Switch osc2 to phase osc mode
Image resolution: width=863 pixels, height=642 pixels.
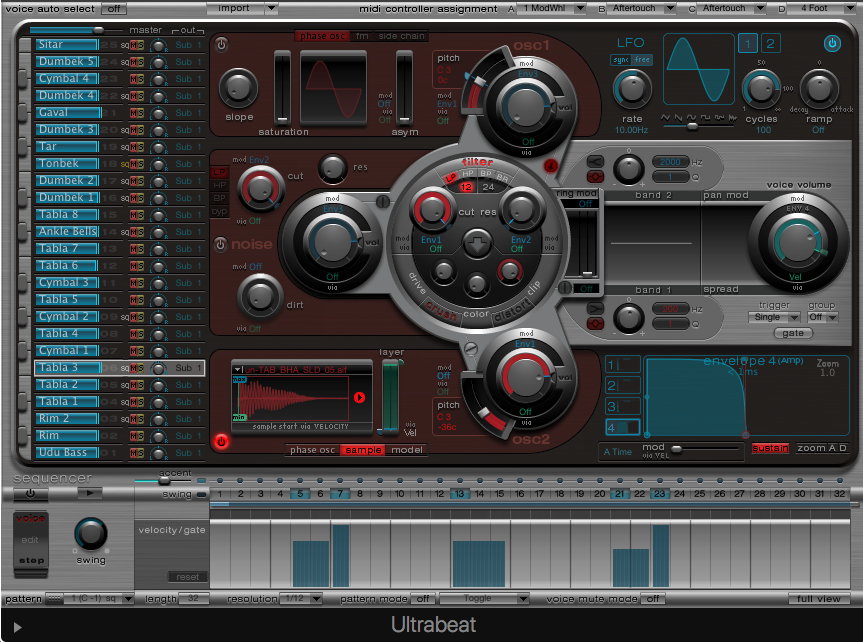tap(312, 450)
